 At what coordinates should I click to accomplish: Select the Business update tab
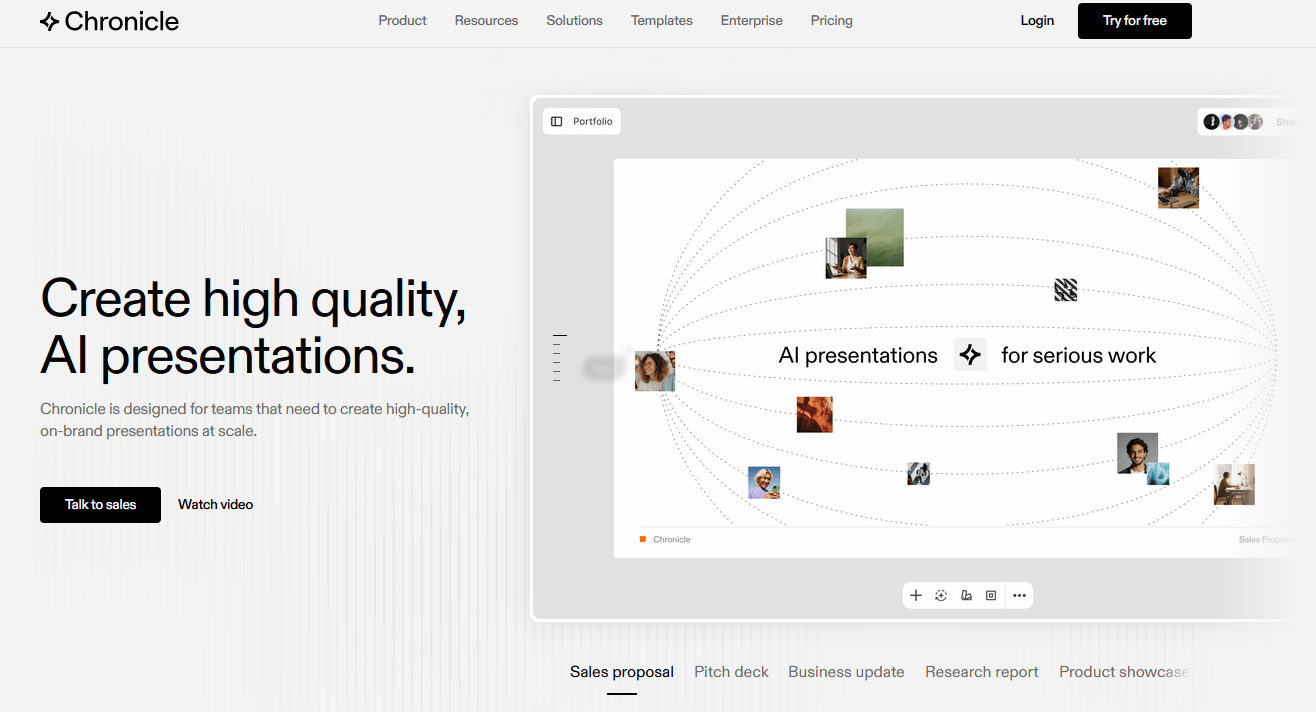[846, 672]
